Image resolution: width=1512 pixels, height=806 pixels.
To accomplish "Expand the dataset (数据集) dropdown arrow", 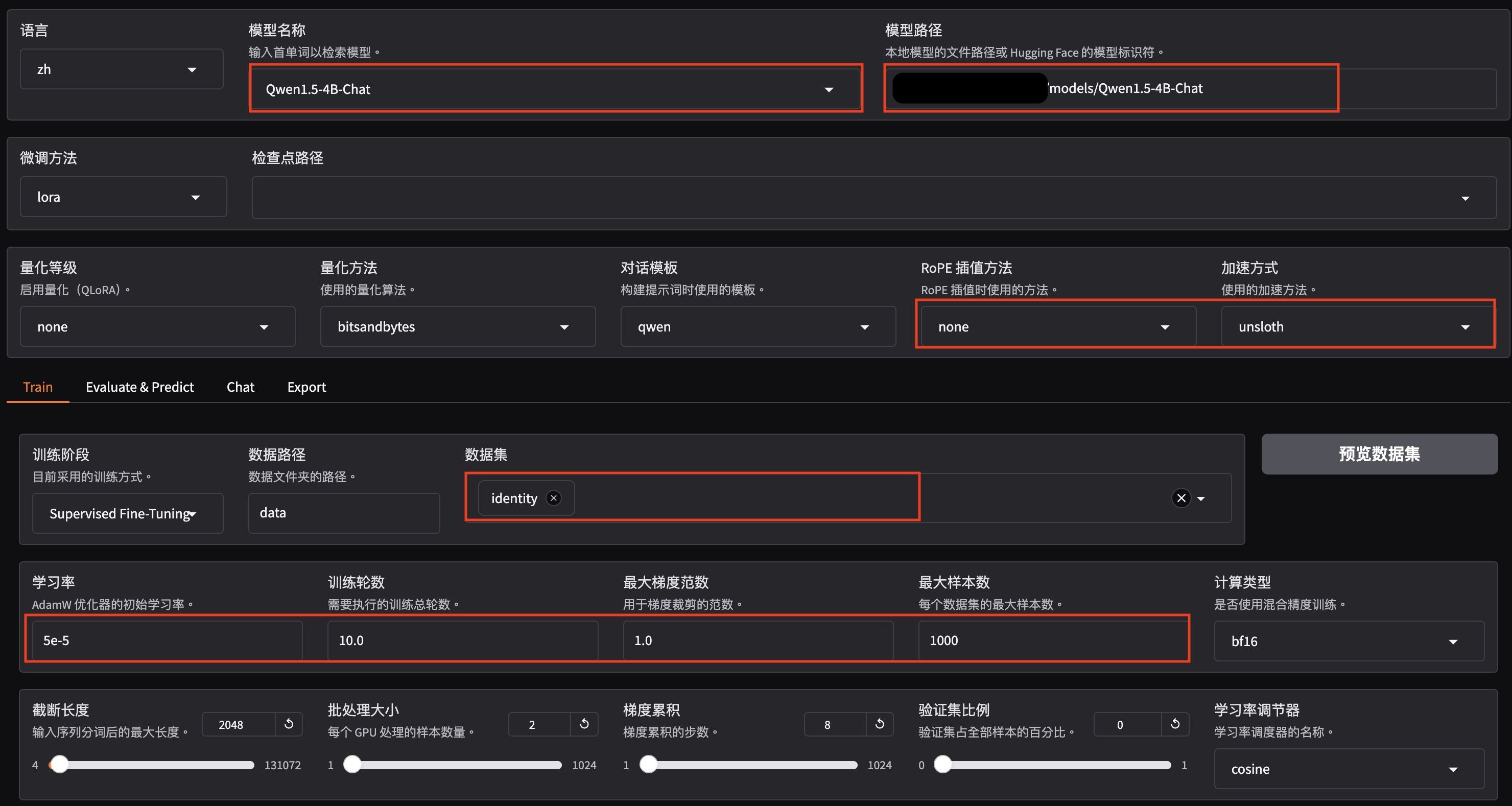I will click(1201, 499).
